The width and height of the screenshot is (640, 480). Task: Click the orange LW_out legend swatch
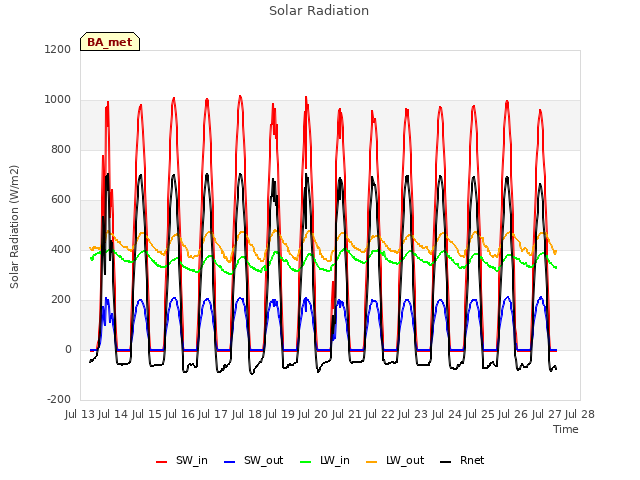(x=372, y=462)
